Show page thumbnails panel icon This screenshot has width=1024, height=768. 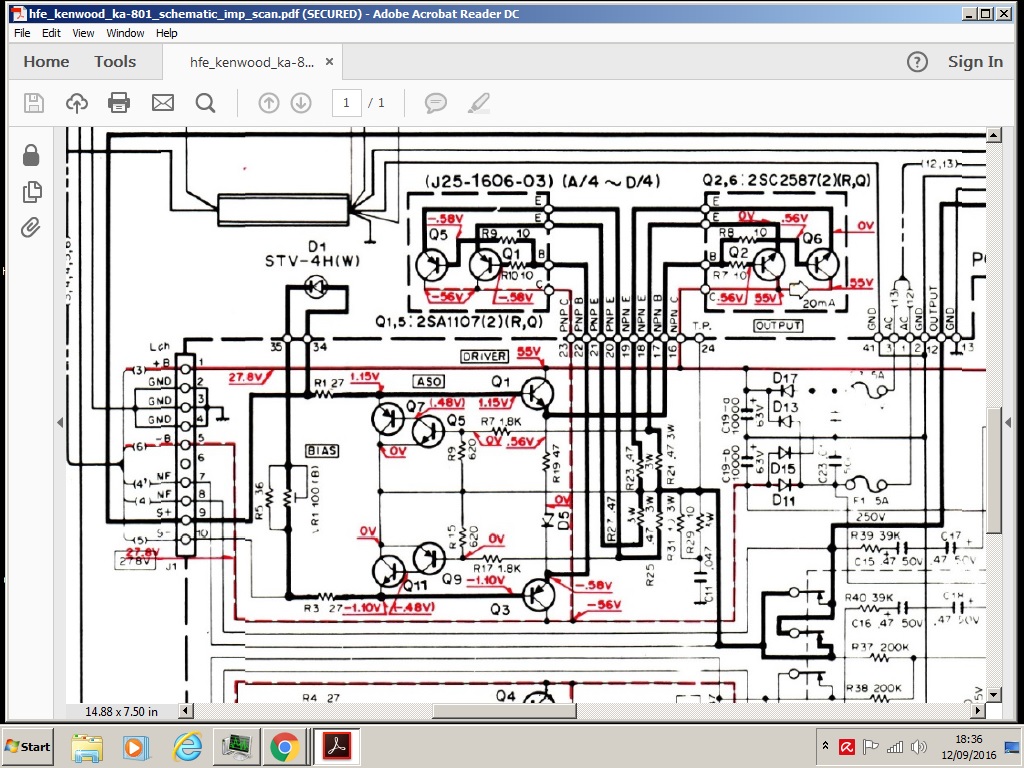[31, 191]
